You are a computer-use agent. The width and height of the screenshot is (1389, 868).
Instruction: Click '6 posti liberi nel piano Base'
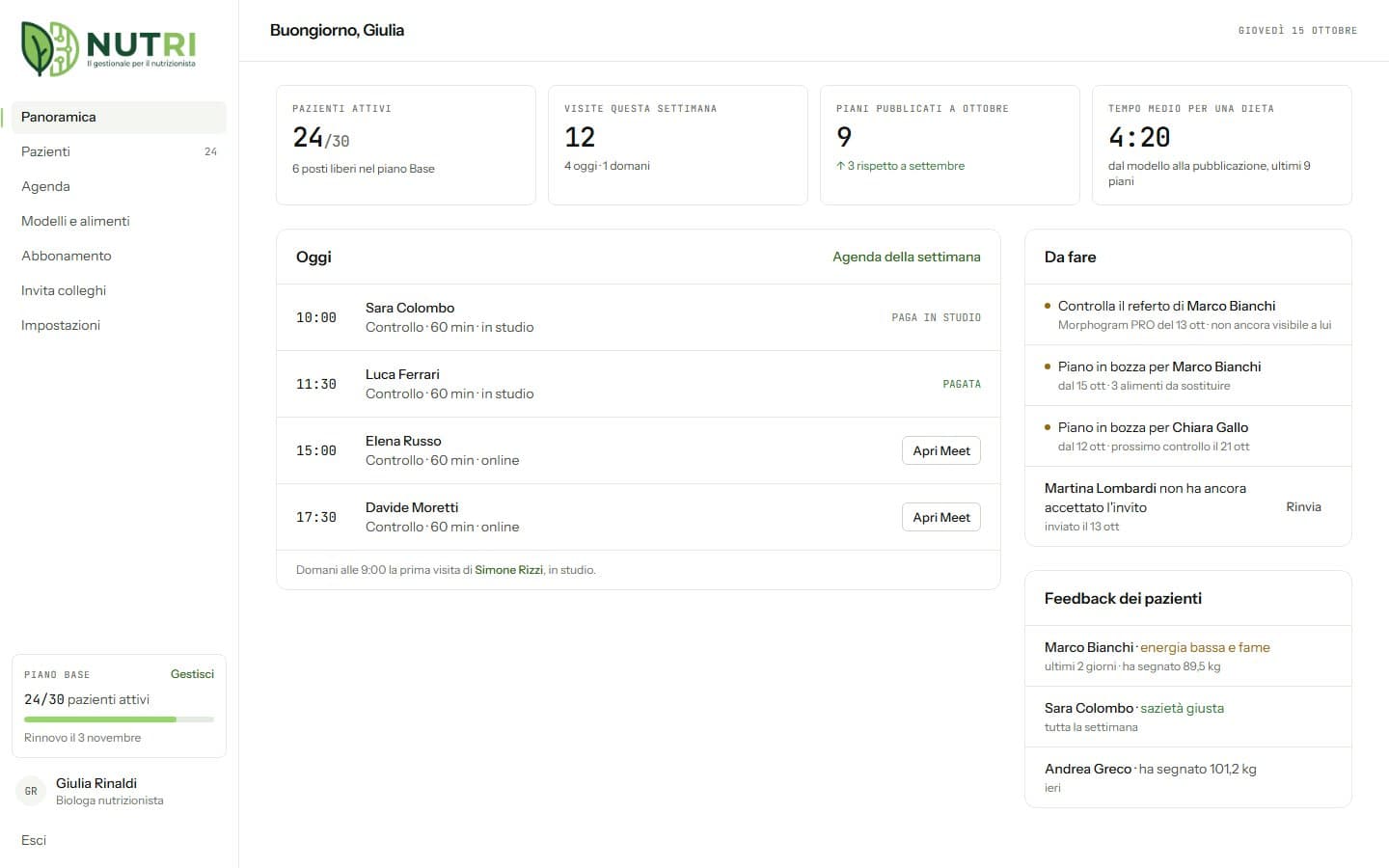click(364, 169)
